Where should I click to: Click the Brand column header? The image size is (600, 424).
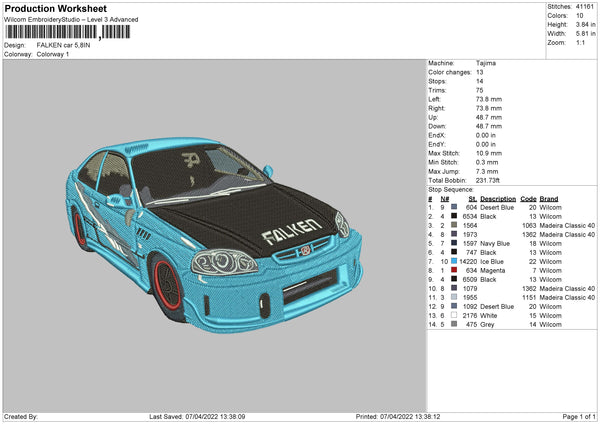(x=549, y=199)
